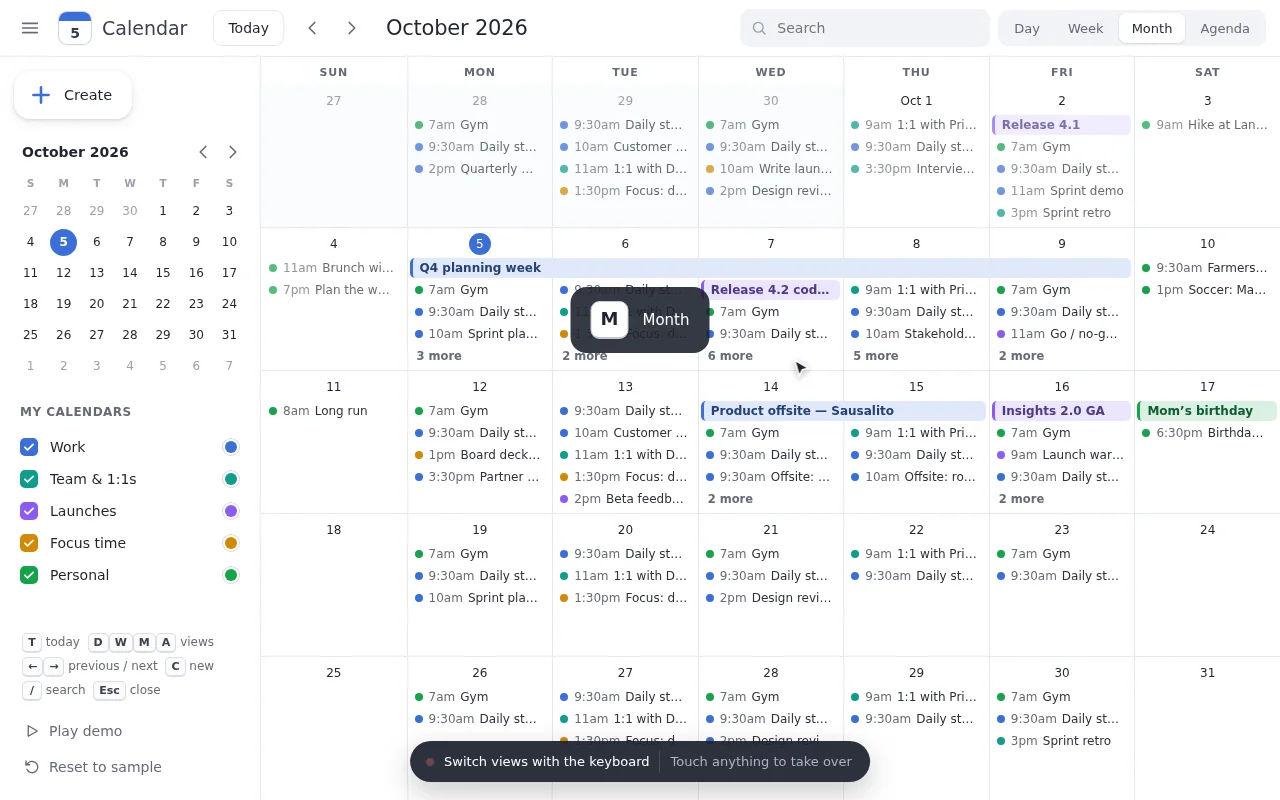Go to previous month in header
Image resolution: width=1280 pixels, height=800 pixels.
point(312,28)
